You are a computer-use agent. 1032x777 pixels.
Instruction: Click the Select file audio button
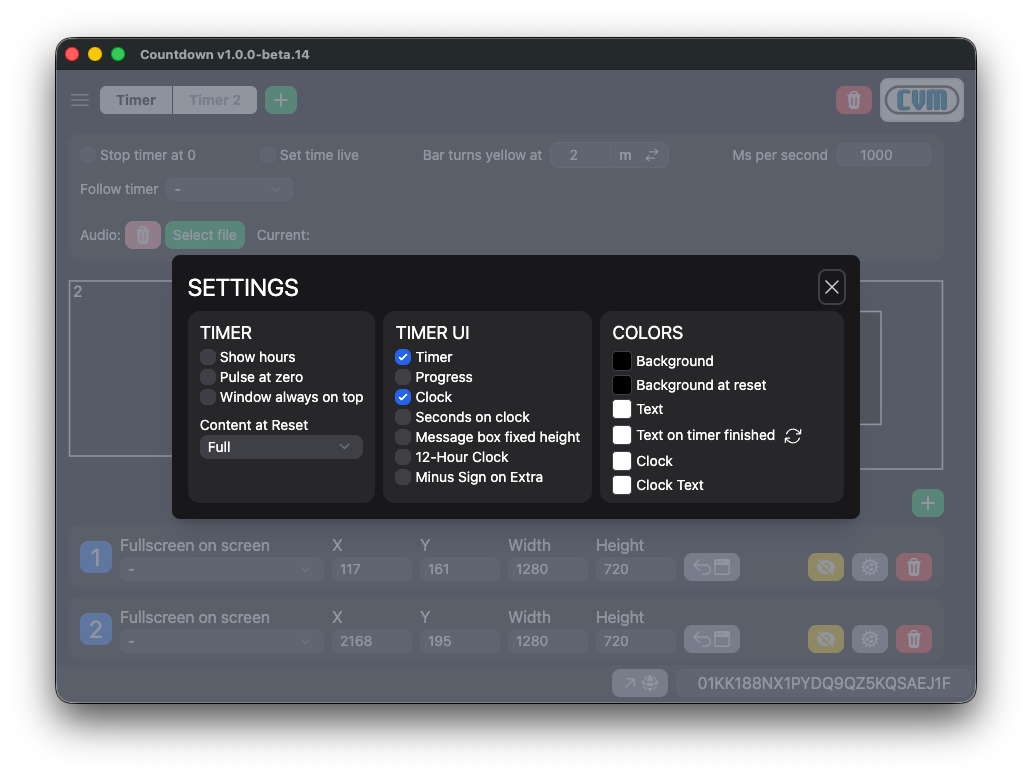coord(205,235)
